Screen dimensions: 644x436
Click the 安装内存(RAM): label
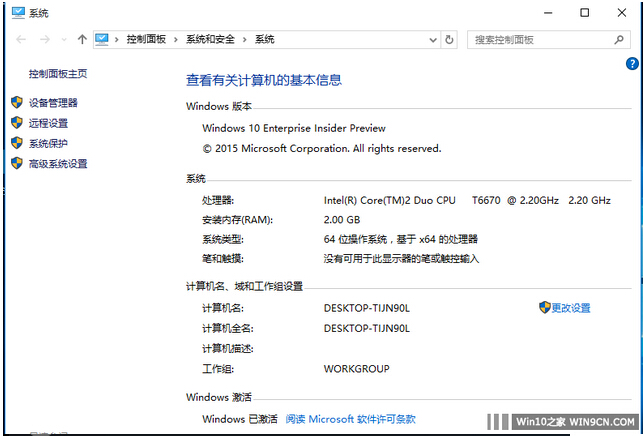click(x=237, y=220)
